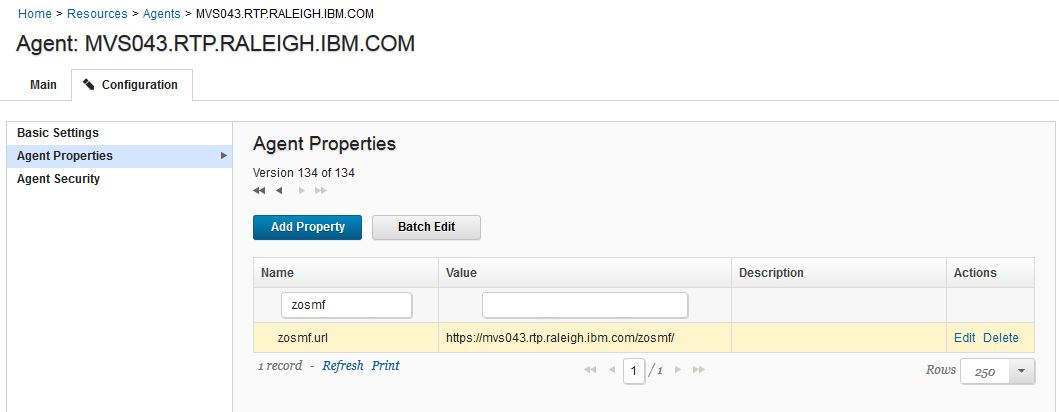1059x412 pixels.
Task: Click the Name filter field
Action: (x=346, y=305)
